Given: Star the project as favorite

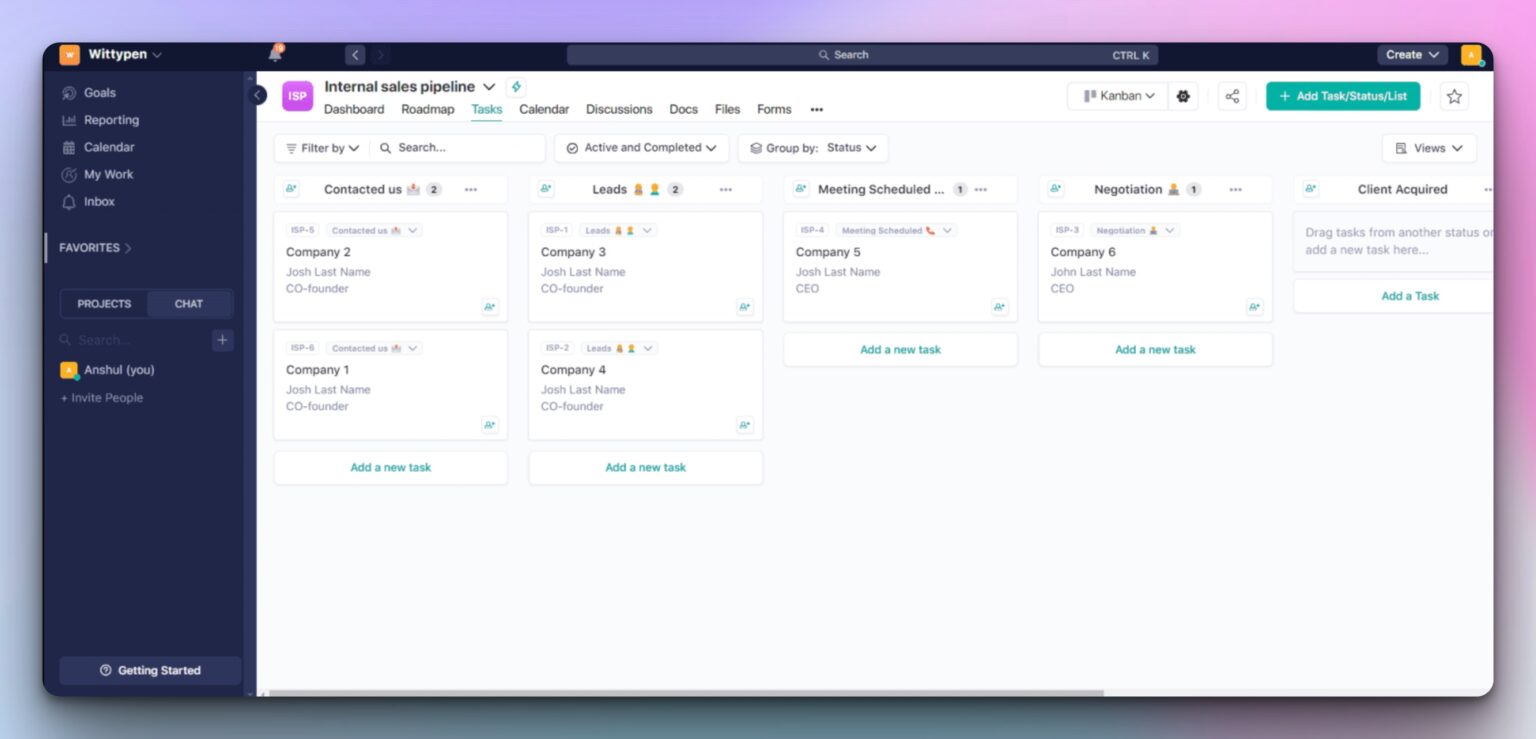Looking at the screenshot, I should pyautogui.click(x=1454, y=96).
